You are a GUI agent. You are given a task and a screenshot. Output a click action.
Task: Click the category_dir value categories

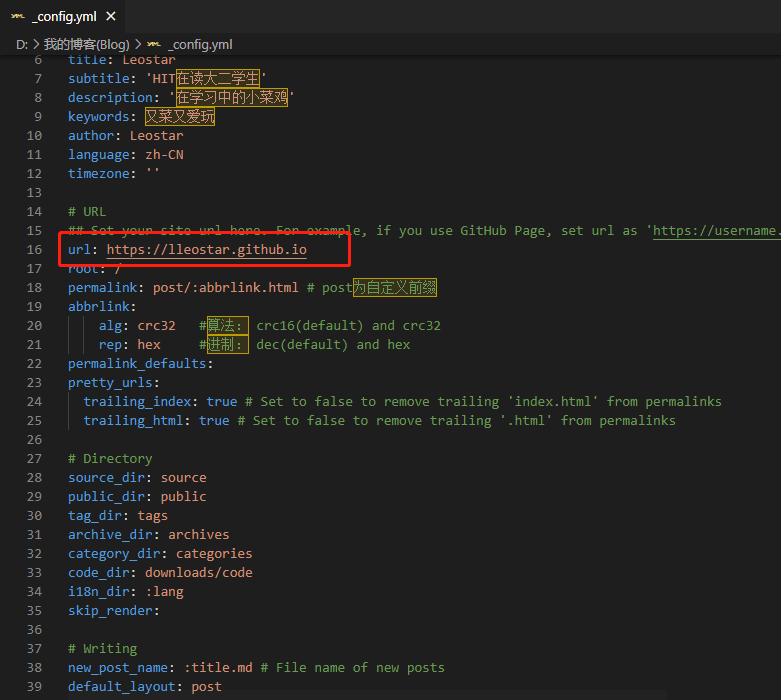214,553
